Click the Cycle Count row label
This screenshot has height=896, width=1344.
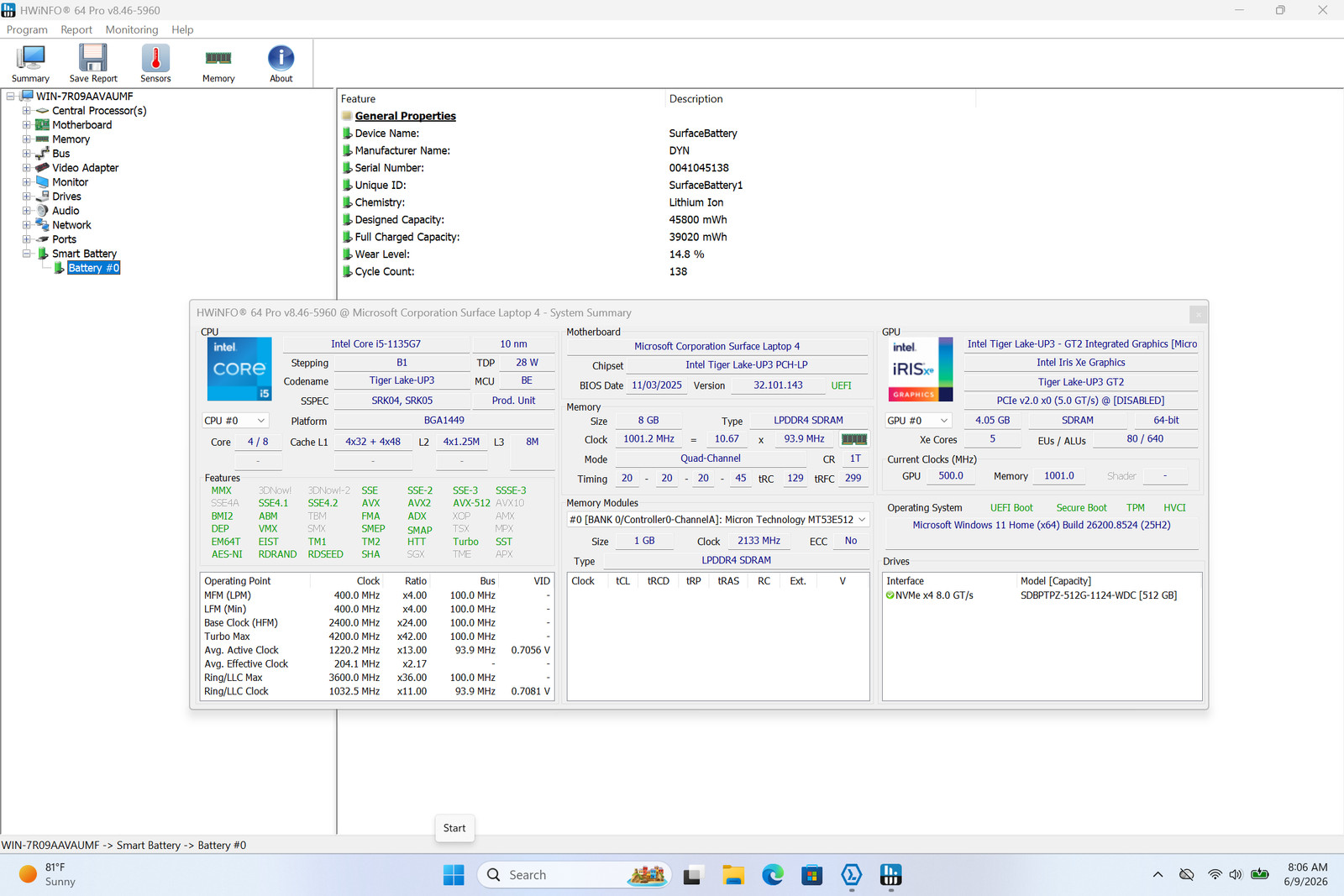(x=384, y=272)
